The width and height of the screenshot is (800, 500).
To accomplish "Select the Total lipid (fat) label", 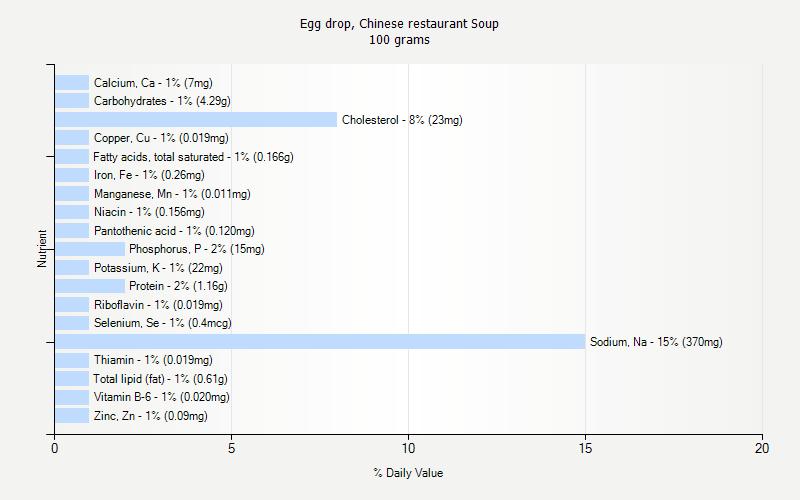I will pos(160,379).
